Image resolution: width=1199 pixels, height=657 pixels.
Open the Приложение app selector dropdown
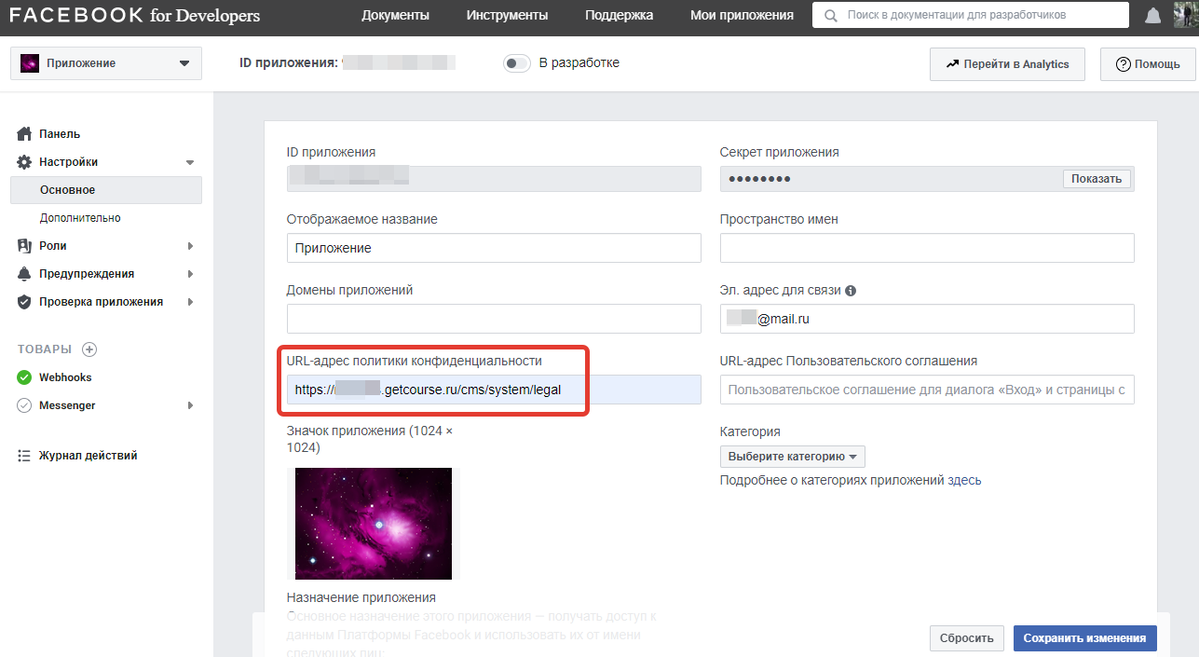tap(106, 63)
